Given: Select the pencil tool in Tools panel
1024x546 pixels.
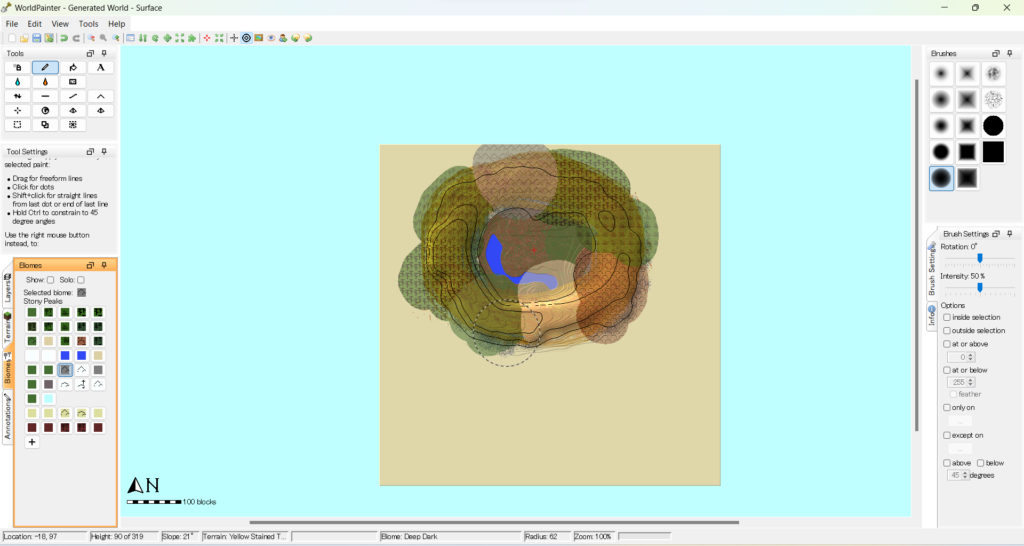Looking at the screenshot, I should click(x=45, y=67).
